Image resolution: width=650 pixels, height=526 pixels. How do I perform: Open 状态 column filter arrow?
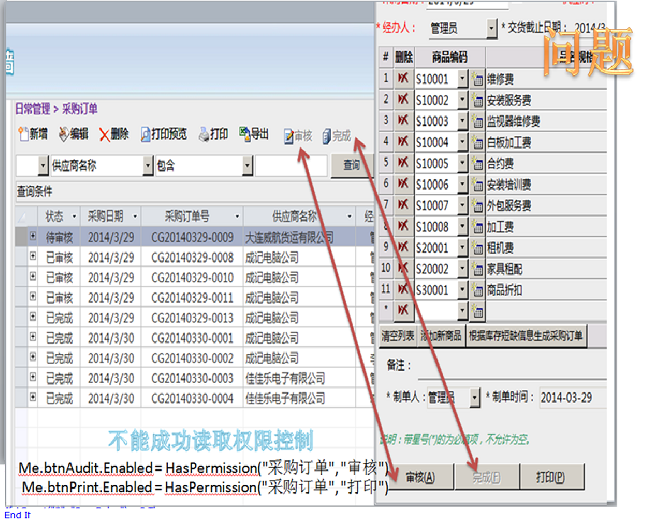[74, 216]
